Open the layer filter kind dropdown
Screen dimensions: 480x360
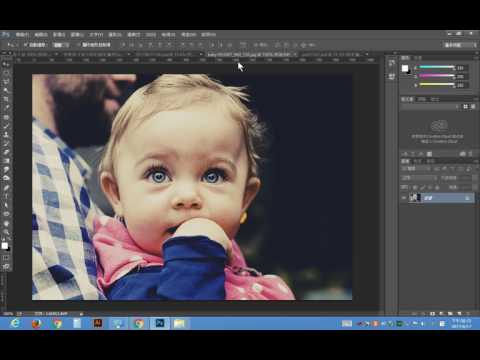tap(417, 169)
